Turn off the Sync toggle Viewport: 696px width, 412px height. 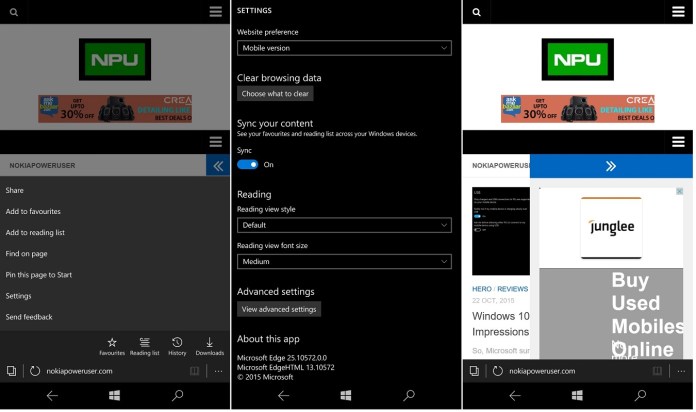tap(248, 164)
